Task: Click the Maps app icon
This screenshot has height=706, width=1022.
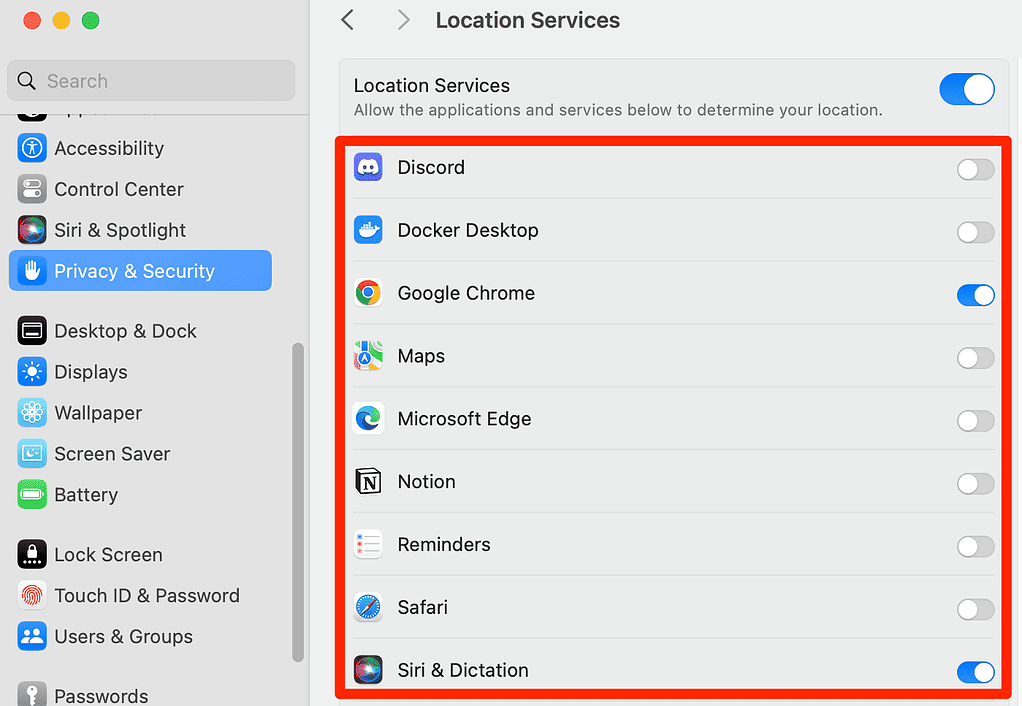Action: click(367, 356)
